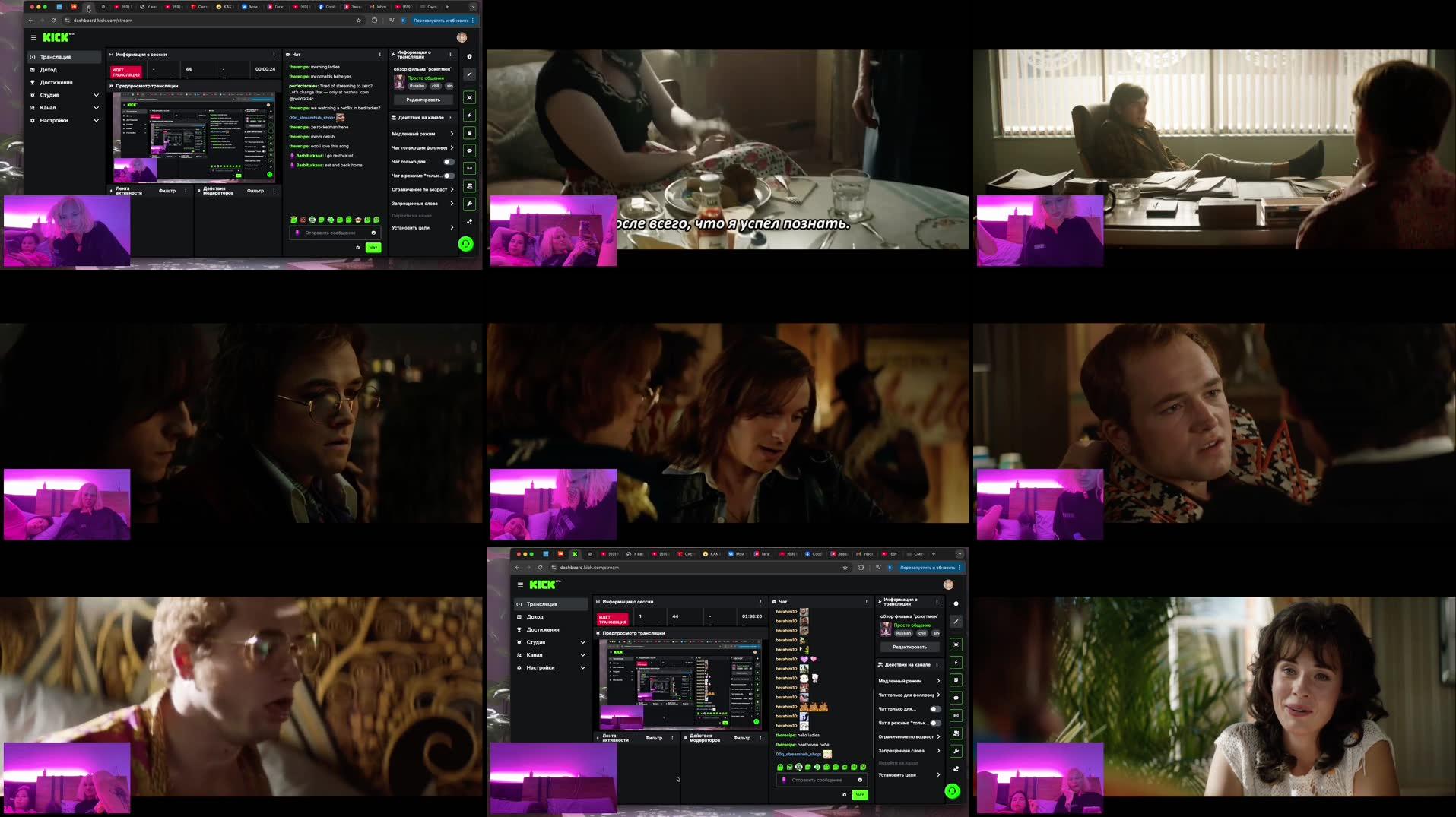This screenshot has height=817, width=1456.
Task: Click 'Просто общение' category in the 00:00:24 dashboard
Action: (x=426, y=78)
